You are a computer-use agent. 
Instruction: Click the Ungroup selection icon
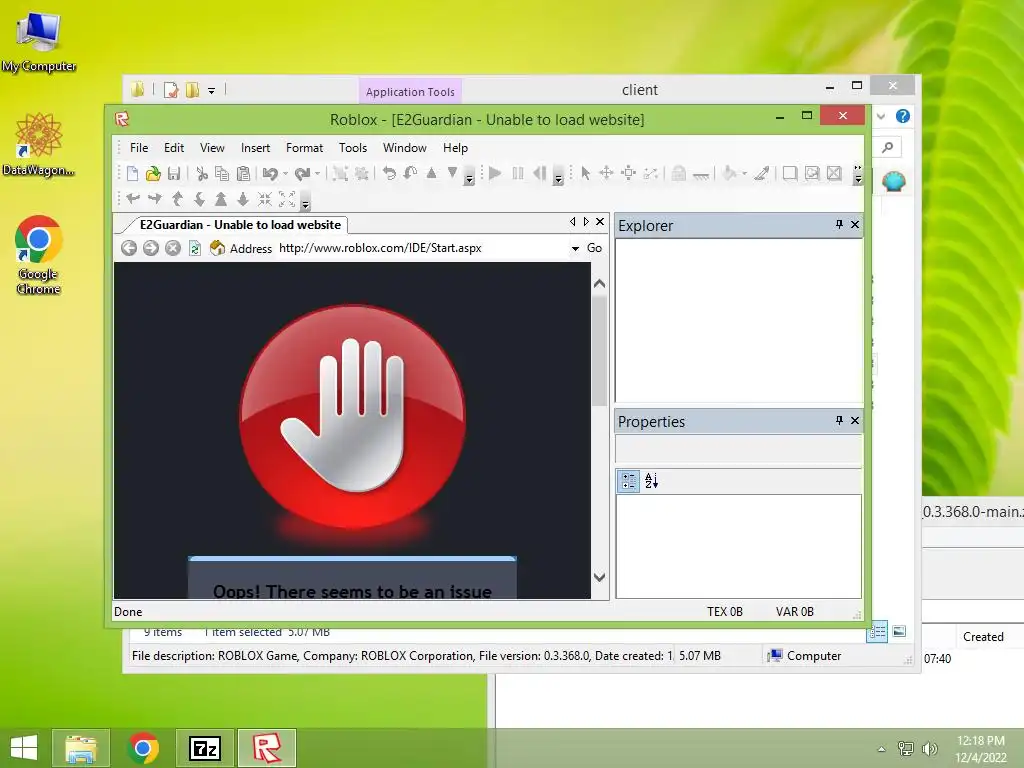(361, 174)
